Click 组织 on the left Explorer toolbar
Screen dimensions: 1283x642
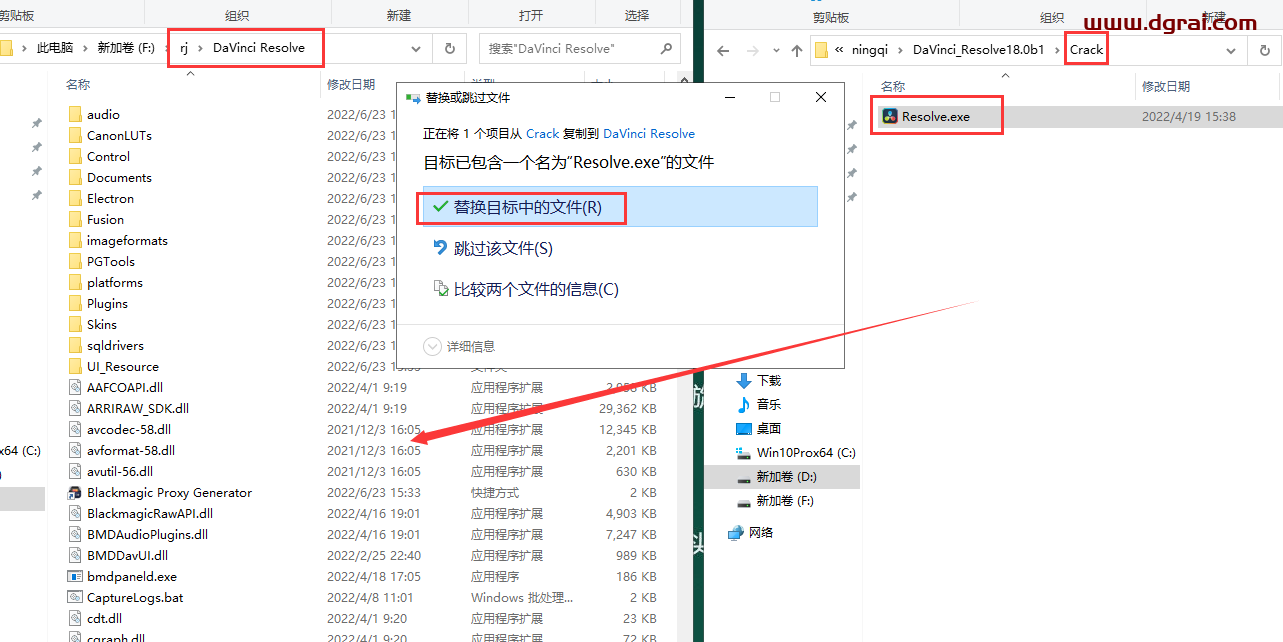pyautogui.click(x=237, y=13)
